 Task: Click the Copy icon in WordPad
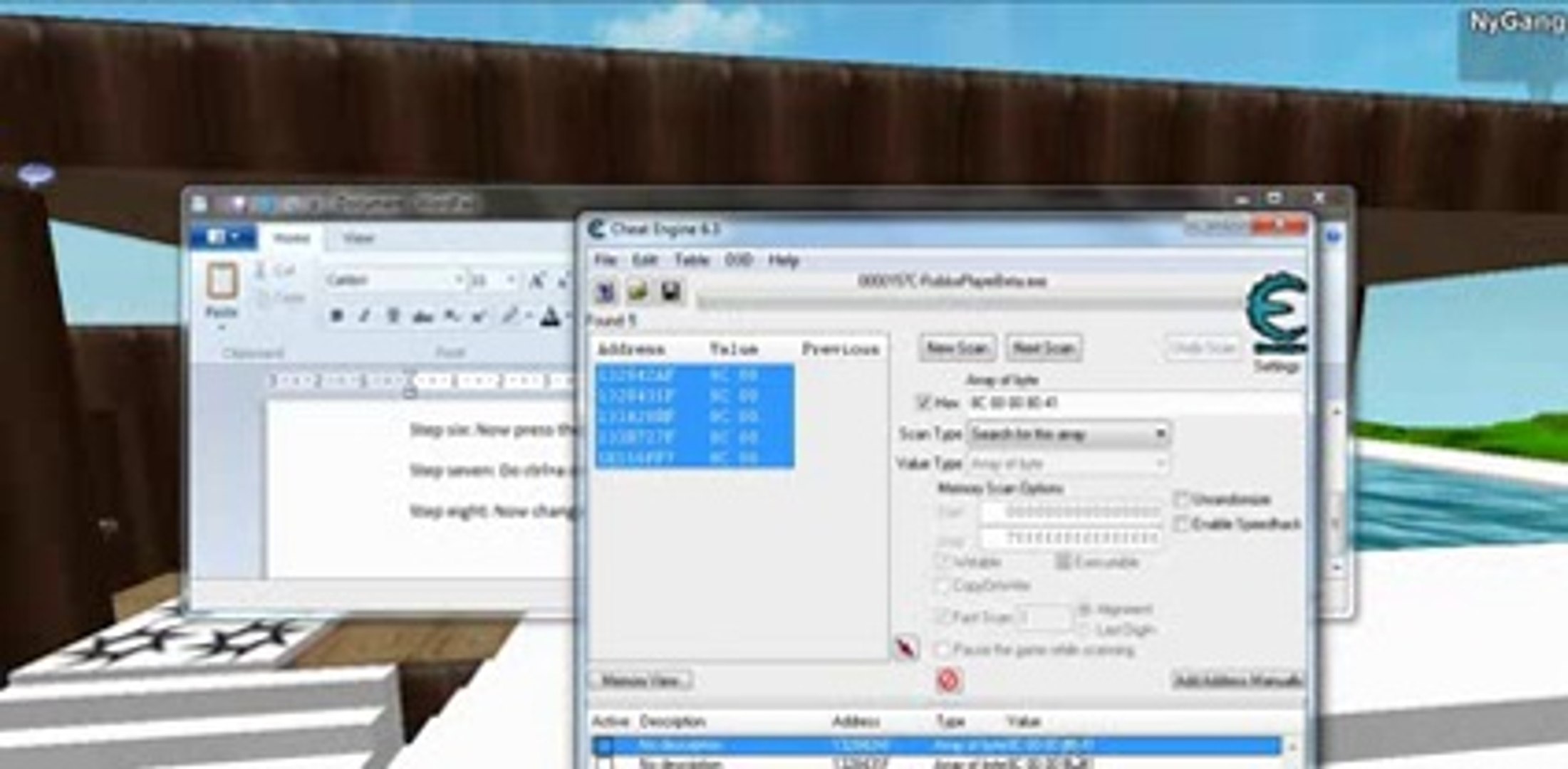pos(262,298)
